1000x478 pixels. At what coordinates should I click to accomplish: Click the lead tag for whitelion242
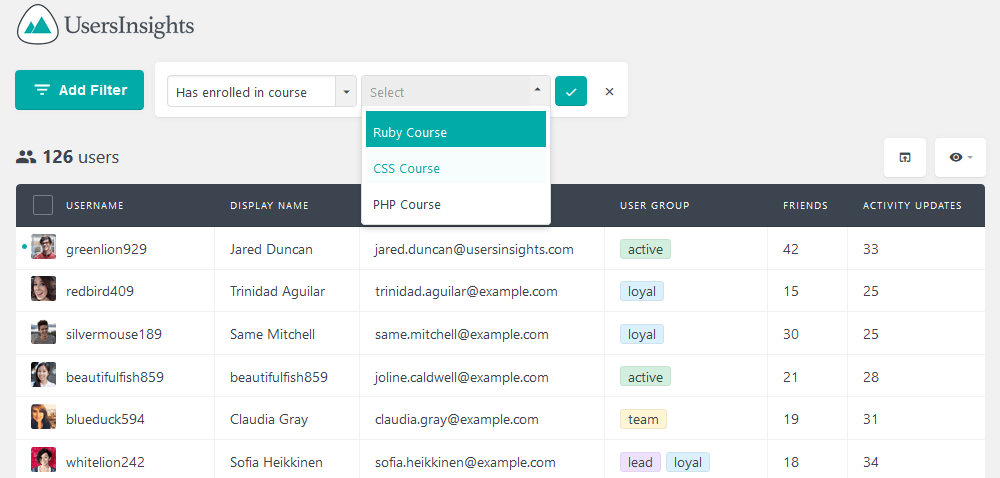tap(640, 462)
